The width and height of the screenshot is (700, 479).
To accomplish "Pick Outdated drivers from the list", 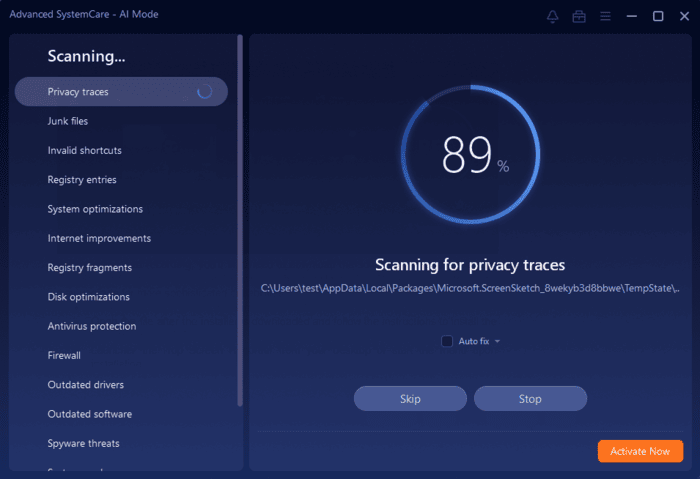I will [85, 385].
